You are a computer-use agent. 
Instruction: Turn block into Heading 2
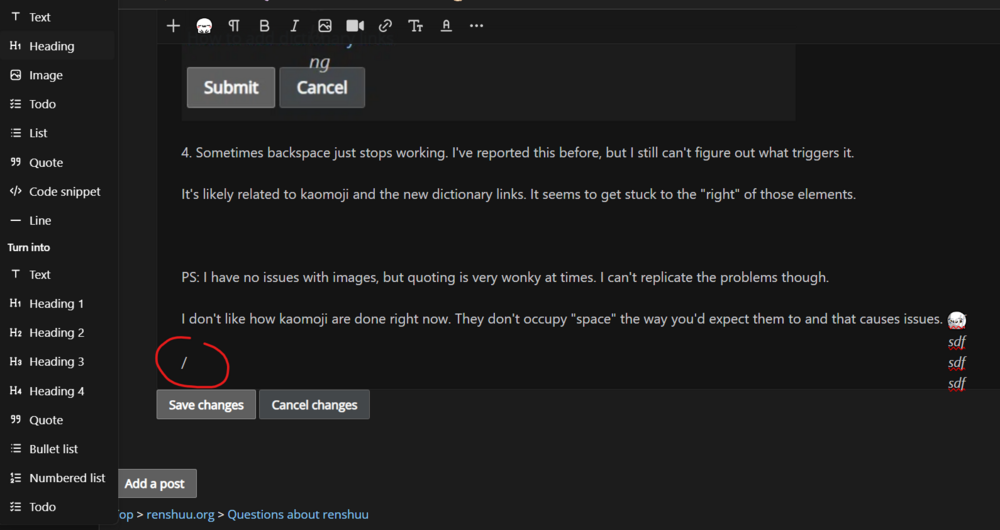[56, 332]
